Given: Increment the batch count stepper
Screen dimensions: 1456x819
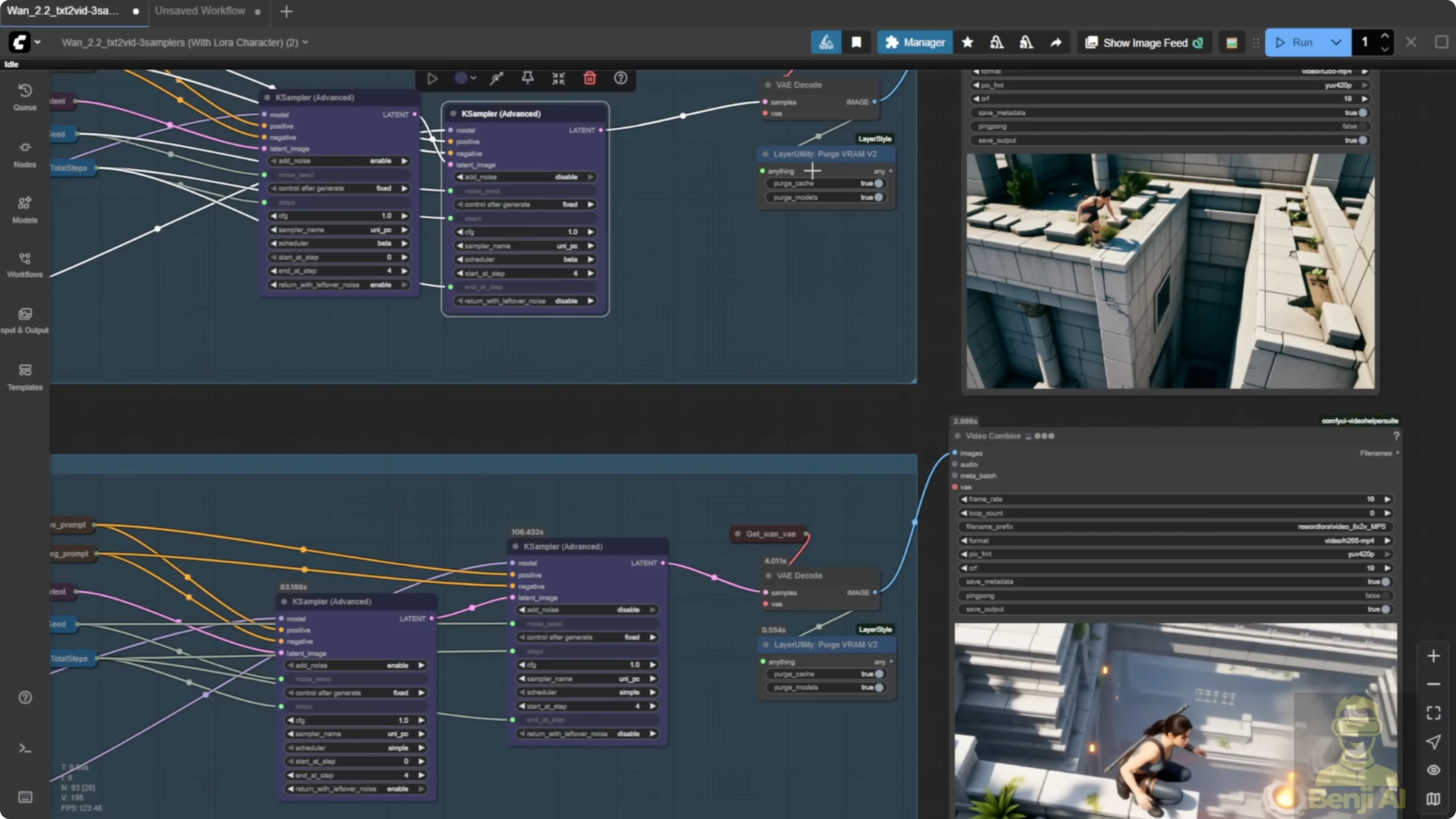Looking at the screenshot, I should pyautogui.click(x=1385, y=36).
